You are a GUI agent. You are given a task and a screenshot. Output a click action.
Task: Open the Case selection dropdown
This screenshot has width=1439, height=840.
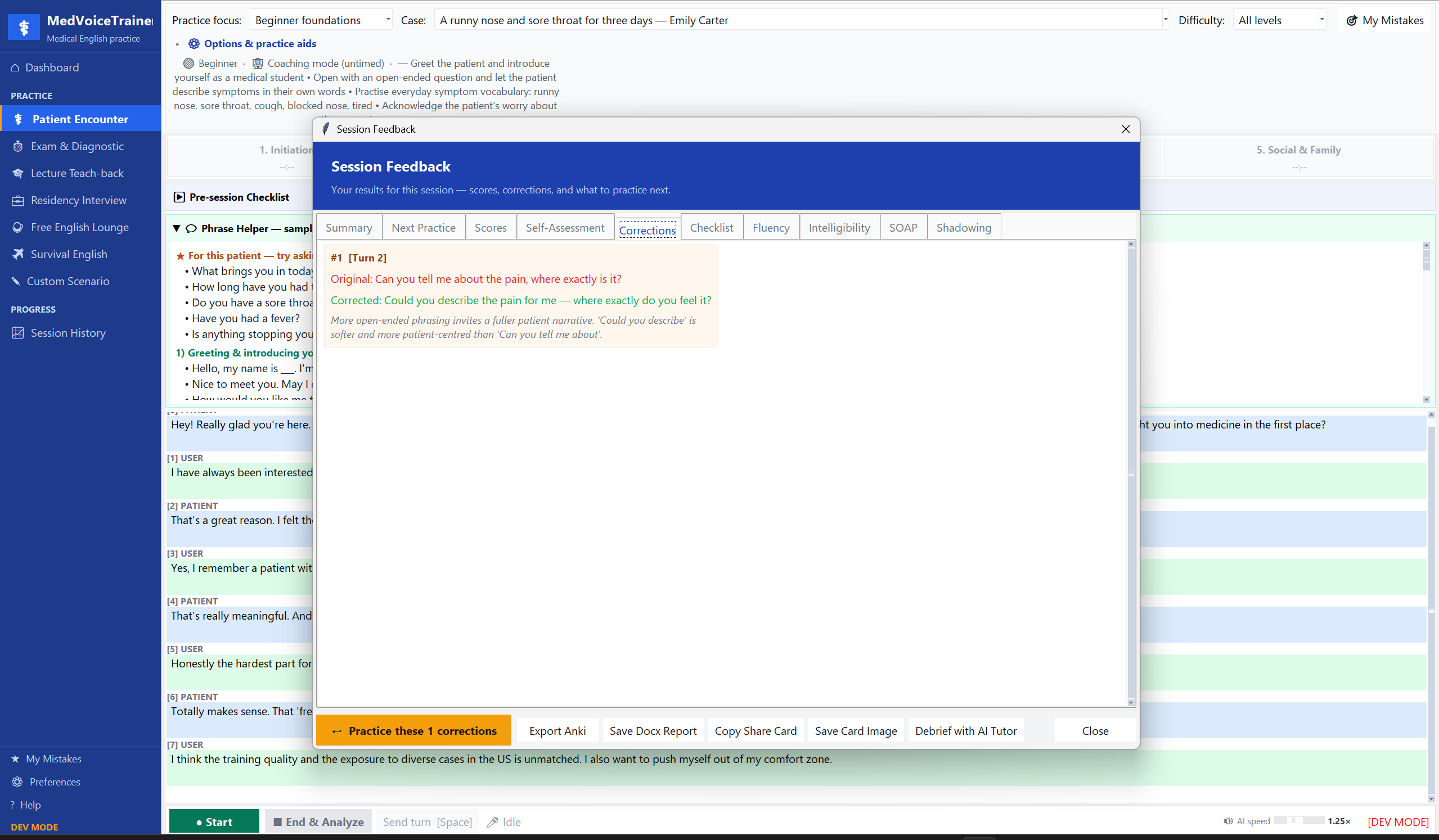pos(802,20)
